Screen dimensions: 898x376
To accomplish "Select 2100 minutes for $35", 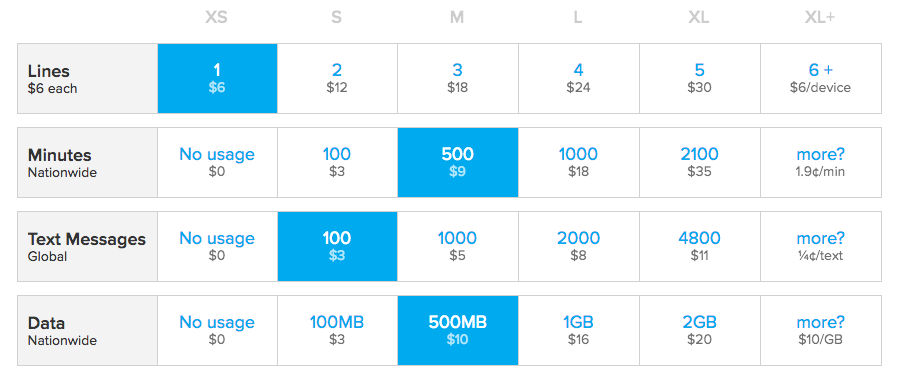I will pos(700,163).
